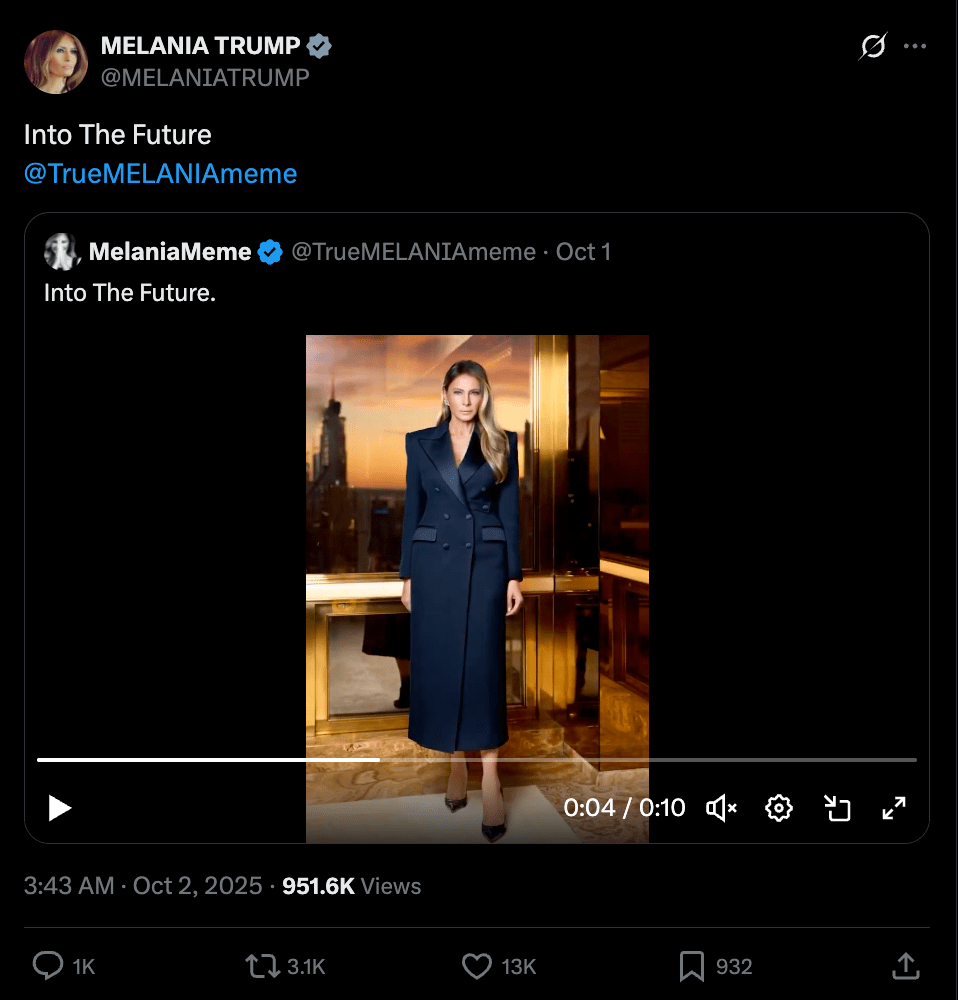Open the more options menu
This screenshot has width=958, height=1000.
(x=915, y=46)
